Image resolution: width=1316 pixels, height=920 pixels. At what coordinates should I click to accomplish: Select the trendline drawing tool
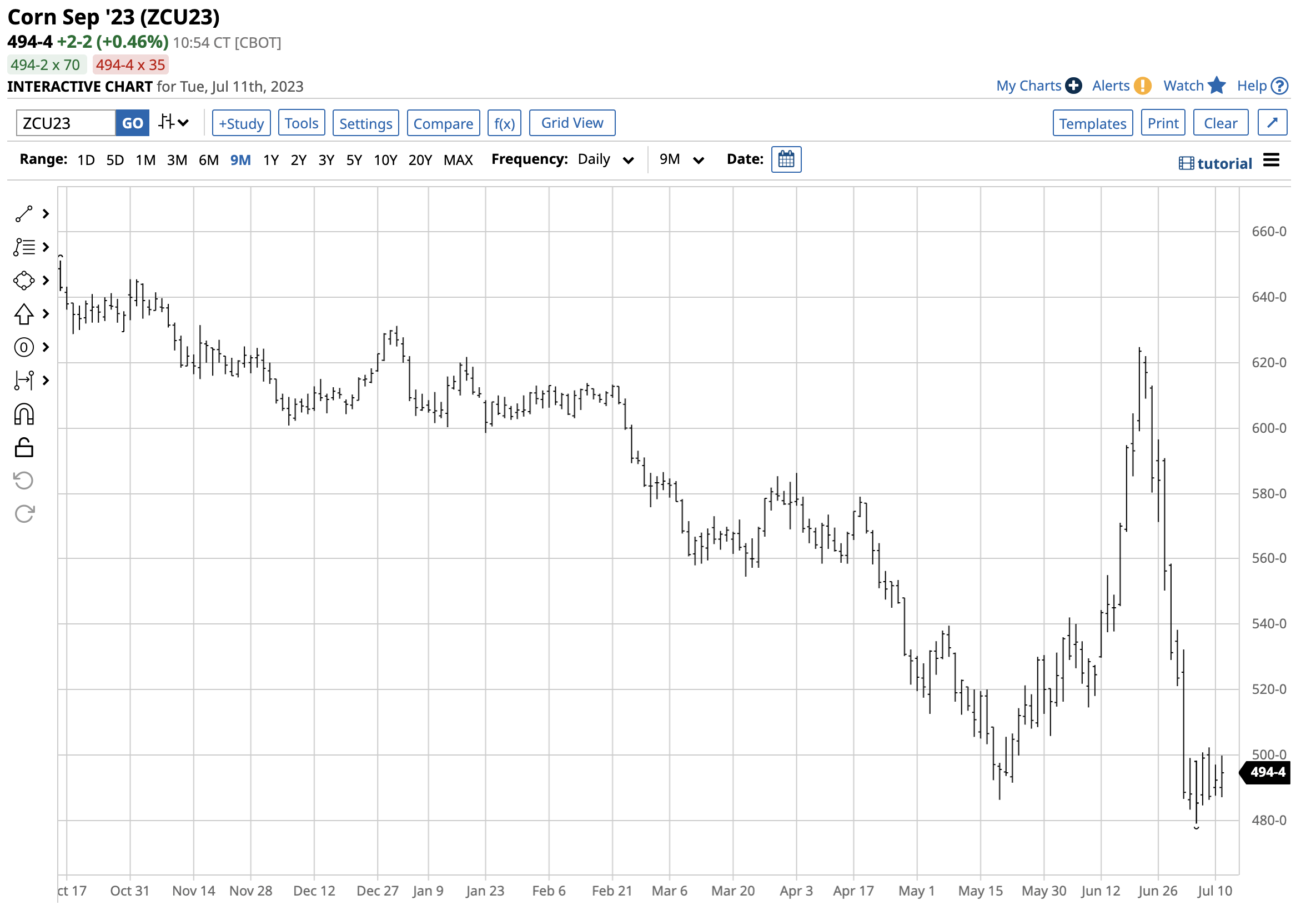point(23,213)
